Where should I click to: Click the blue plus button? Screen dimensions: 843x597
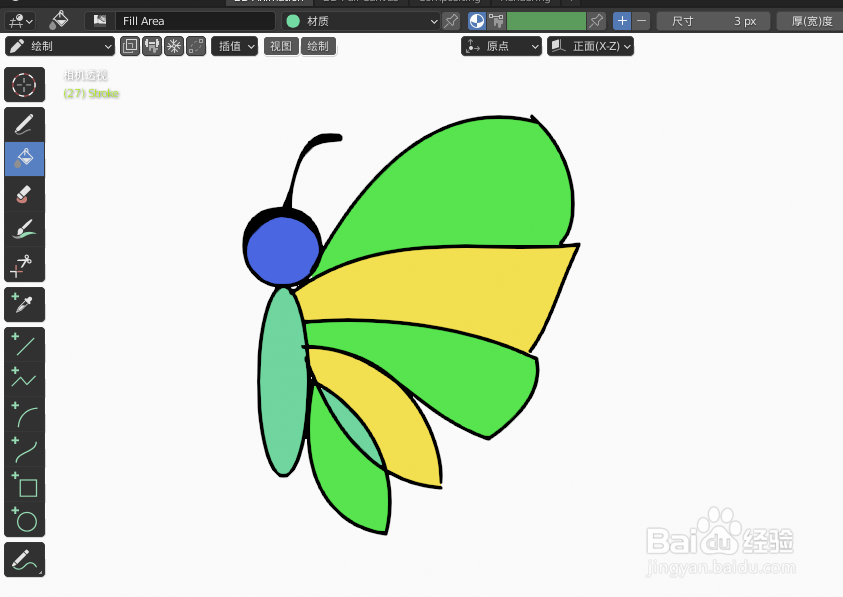coord(622,21)
